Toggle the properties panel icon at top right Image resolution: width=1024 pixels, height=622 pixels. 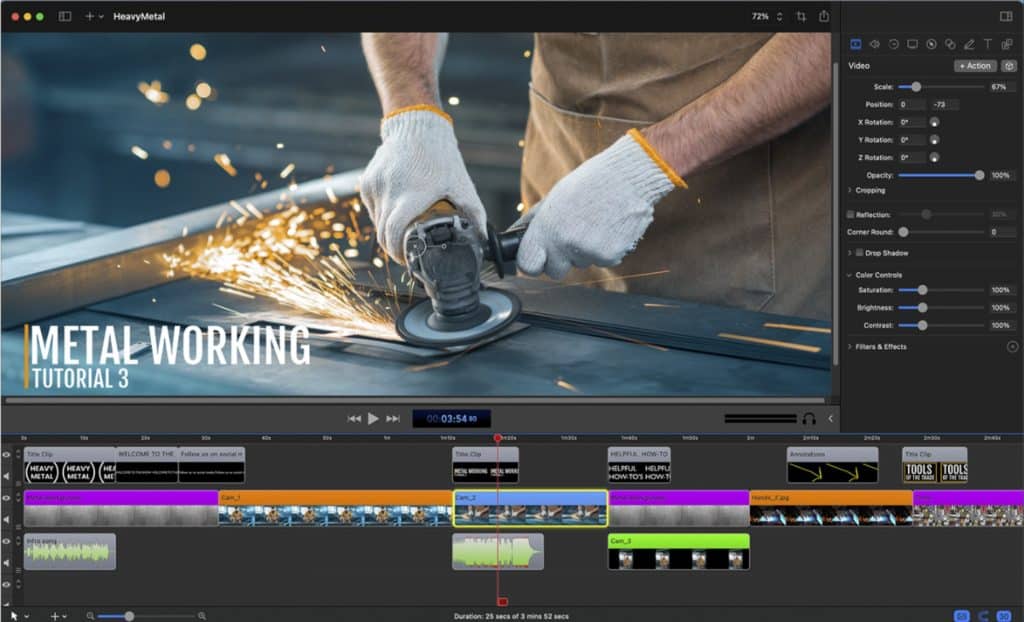click(1006, 16)
